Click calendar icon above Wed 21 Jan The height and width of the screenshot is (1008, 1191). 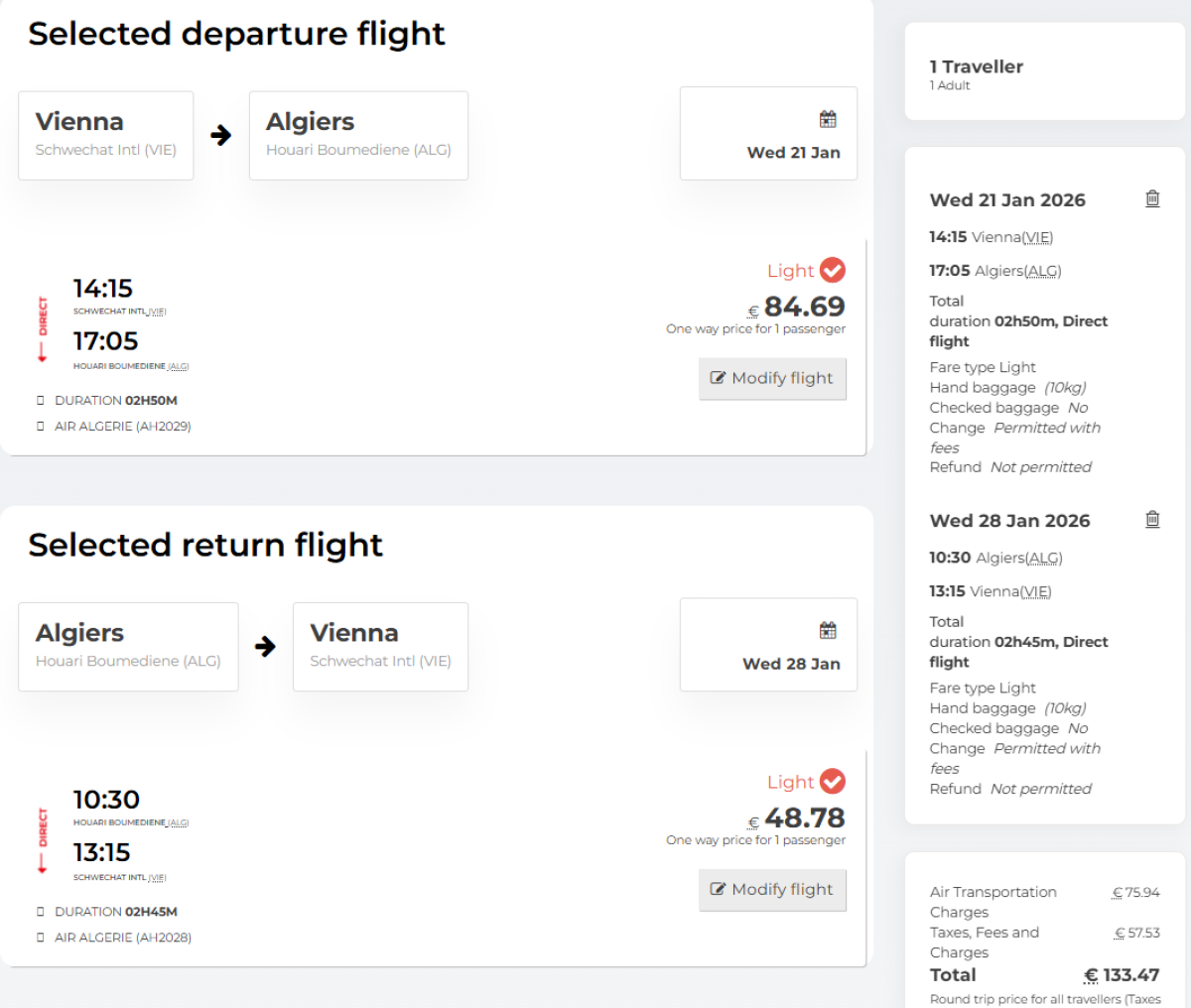pyautogui.click(x=828, y=120)
